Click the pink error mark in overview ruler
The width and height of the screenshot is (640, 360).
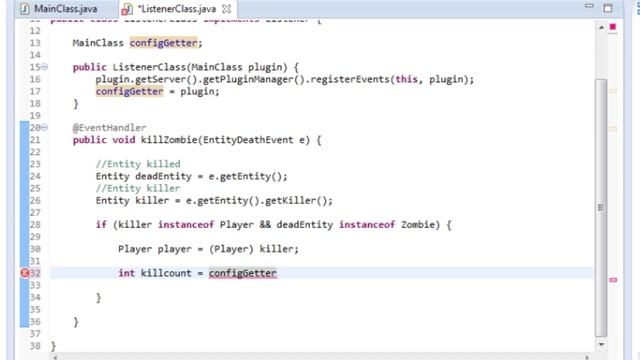(613, 280)
